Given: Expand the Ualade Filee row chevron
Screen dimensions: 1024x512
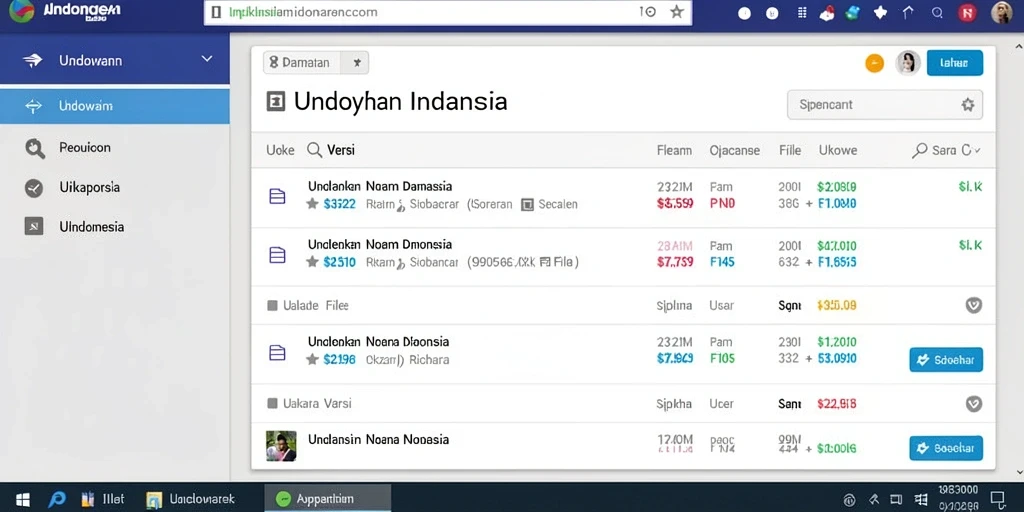Looking at the screenshot, I should [974, 305].
